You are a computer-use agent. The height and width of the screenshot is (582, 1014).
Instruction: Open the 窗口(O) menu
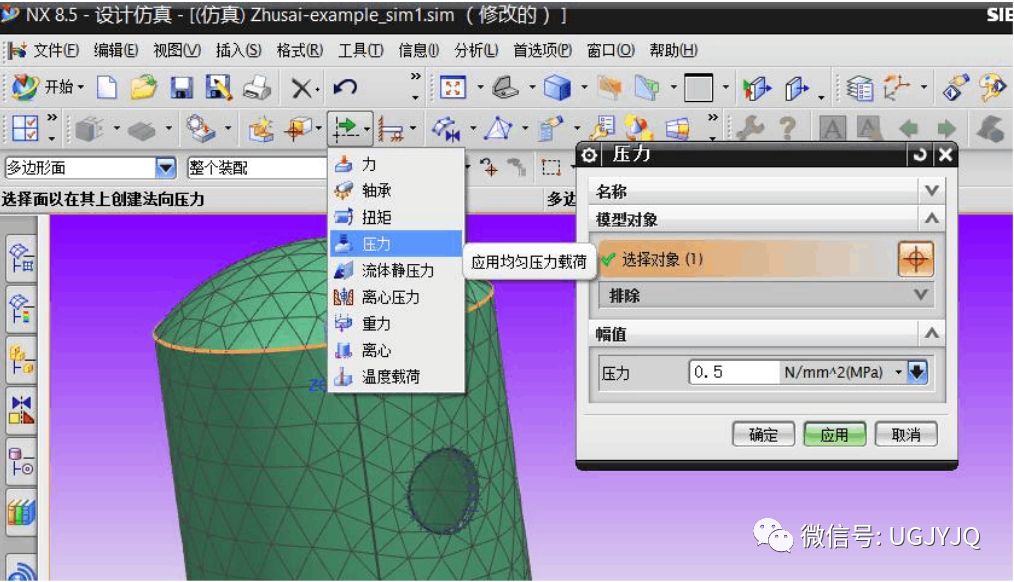(610, 50)
